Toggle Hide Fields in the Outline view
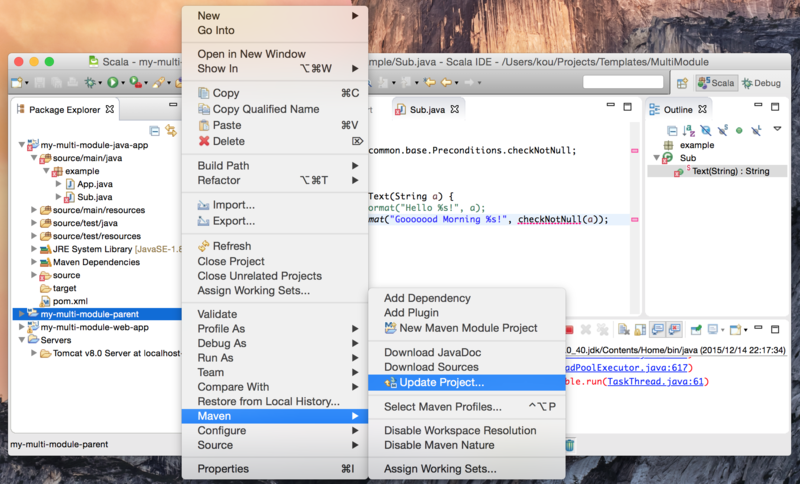This screenshot has height=484, width=800. pyautogui.click(x=706, y=131)
